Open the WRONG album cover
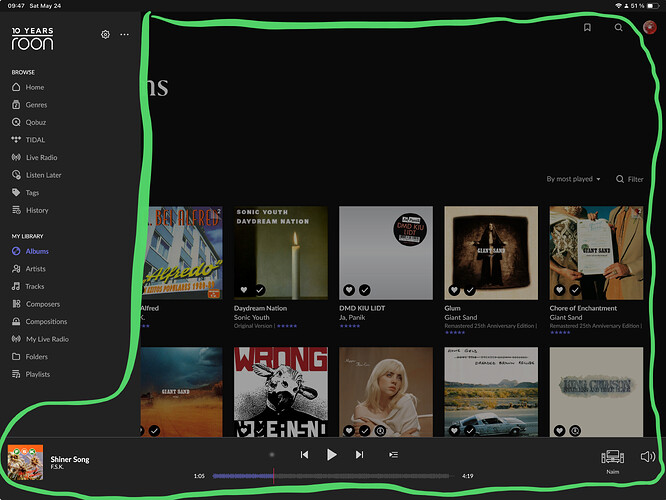 (x=281, y=392)
